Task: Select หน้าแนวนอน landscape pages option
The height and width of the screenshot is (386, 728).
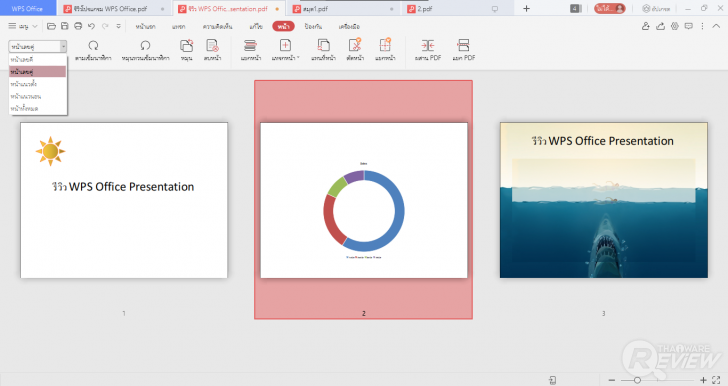Action: (38, 96)
